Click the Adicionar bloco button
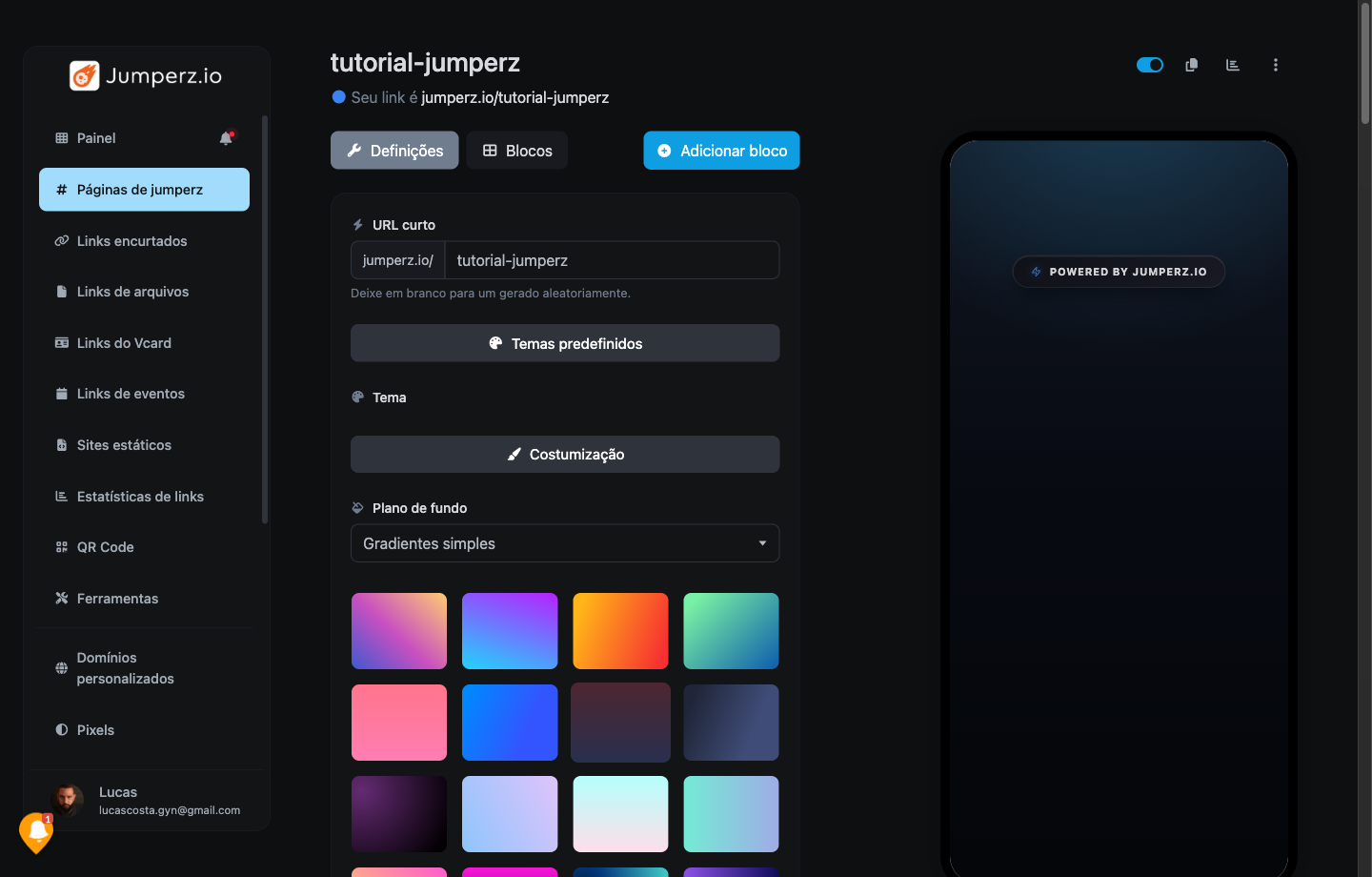The image size is (1372, 877). coord(721,151)
